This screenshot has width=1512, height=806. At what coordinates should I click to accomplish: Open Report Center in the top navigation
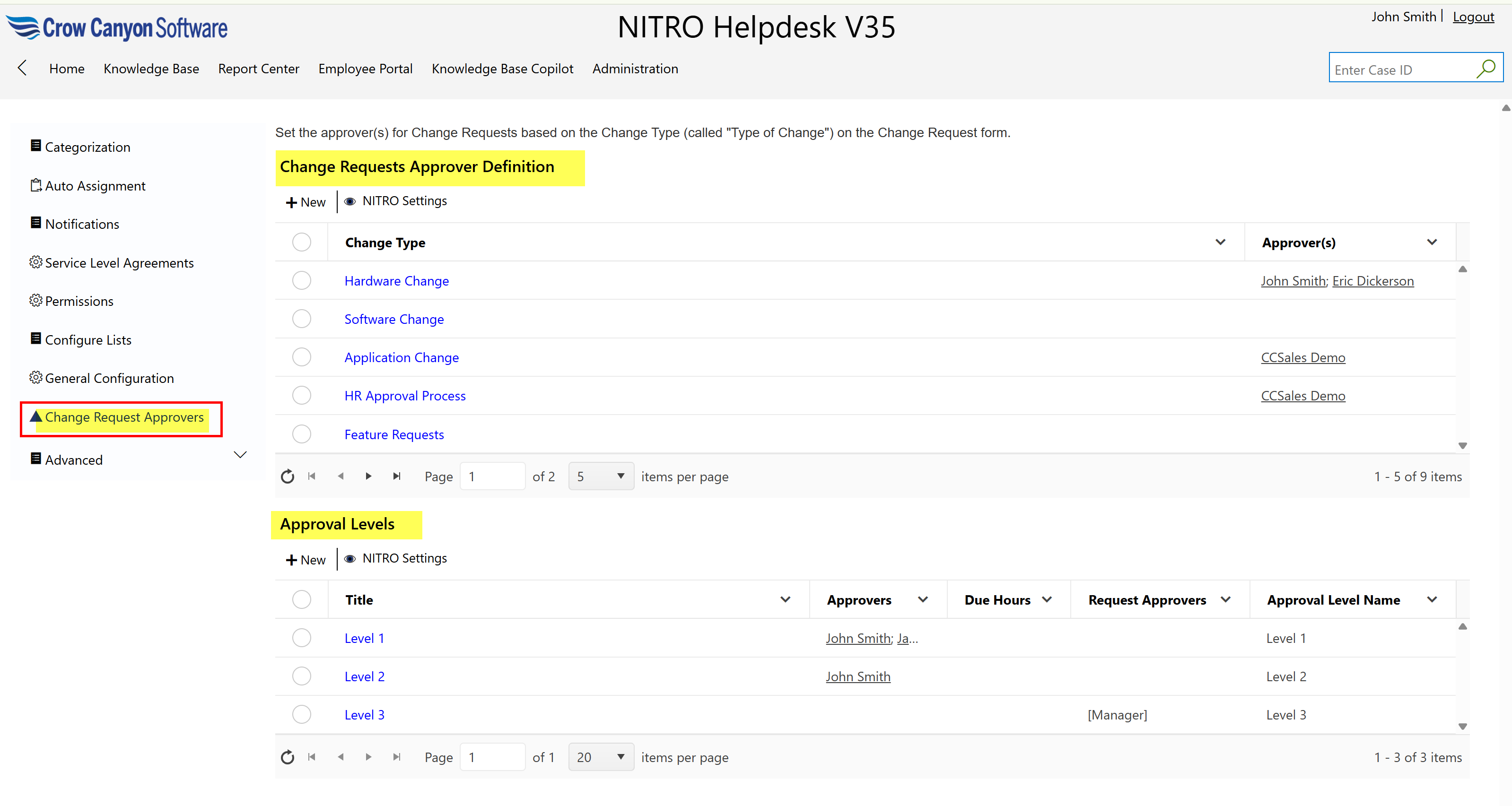(x=258, y=69)
